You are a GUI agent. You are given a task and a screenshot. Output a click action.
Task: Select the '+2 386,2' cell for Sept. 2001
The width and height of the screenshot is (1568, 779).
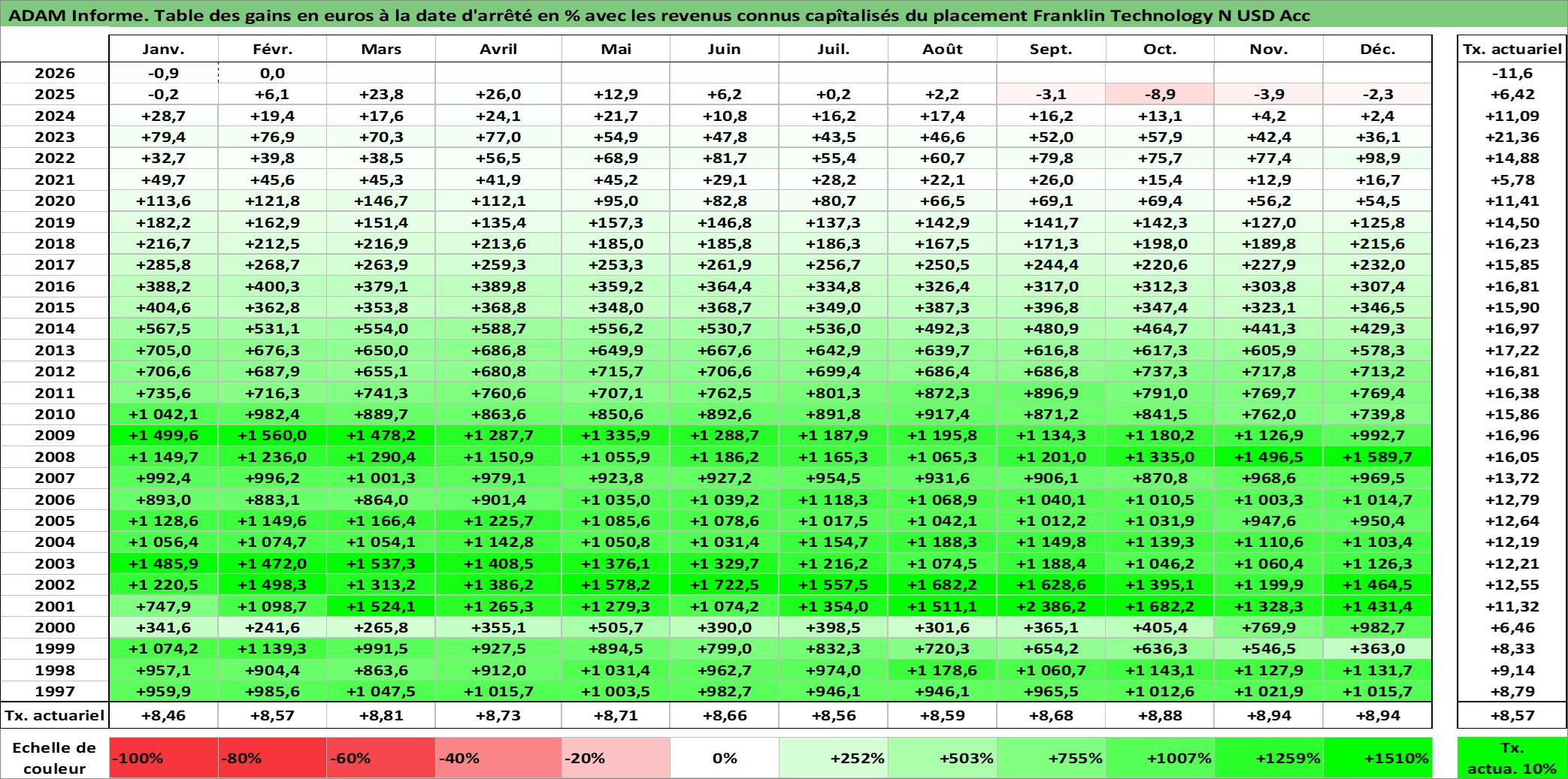[1052, 606]
